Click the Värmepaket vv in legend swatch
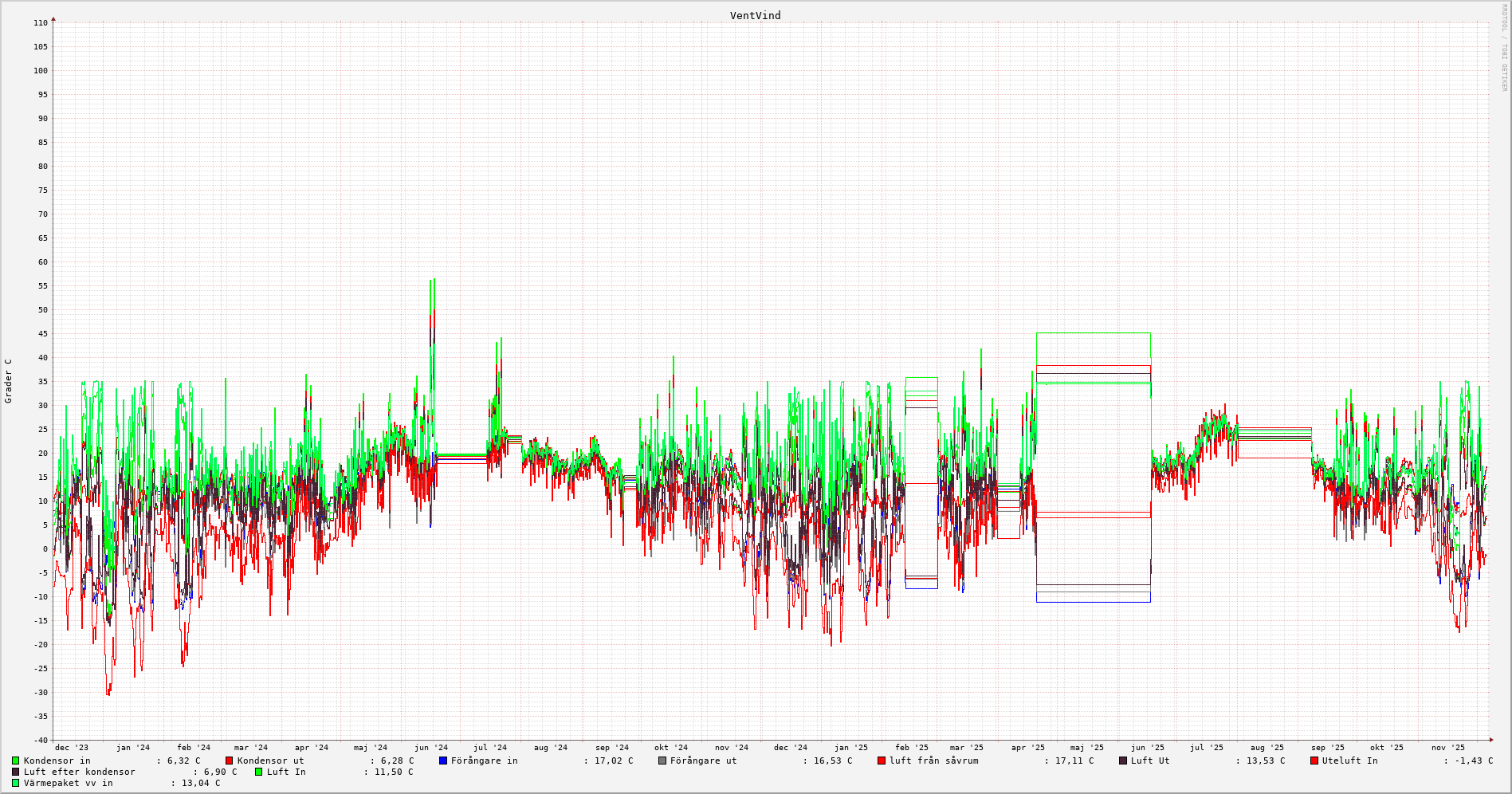The width and height of the screenshot is (1512, 794). (x=16, y=783)
